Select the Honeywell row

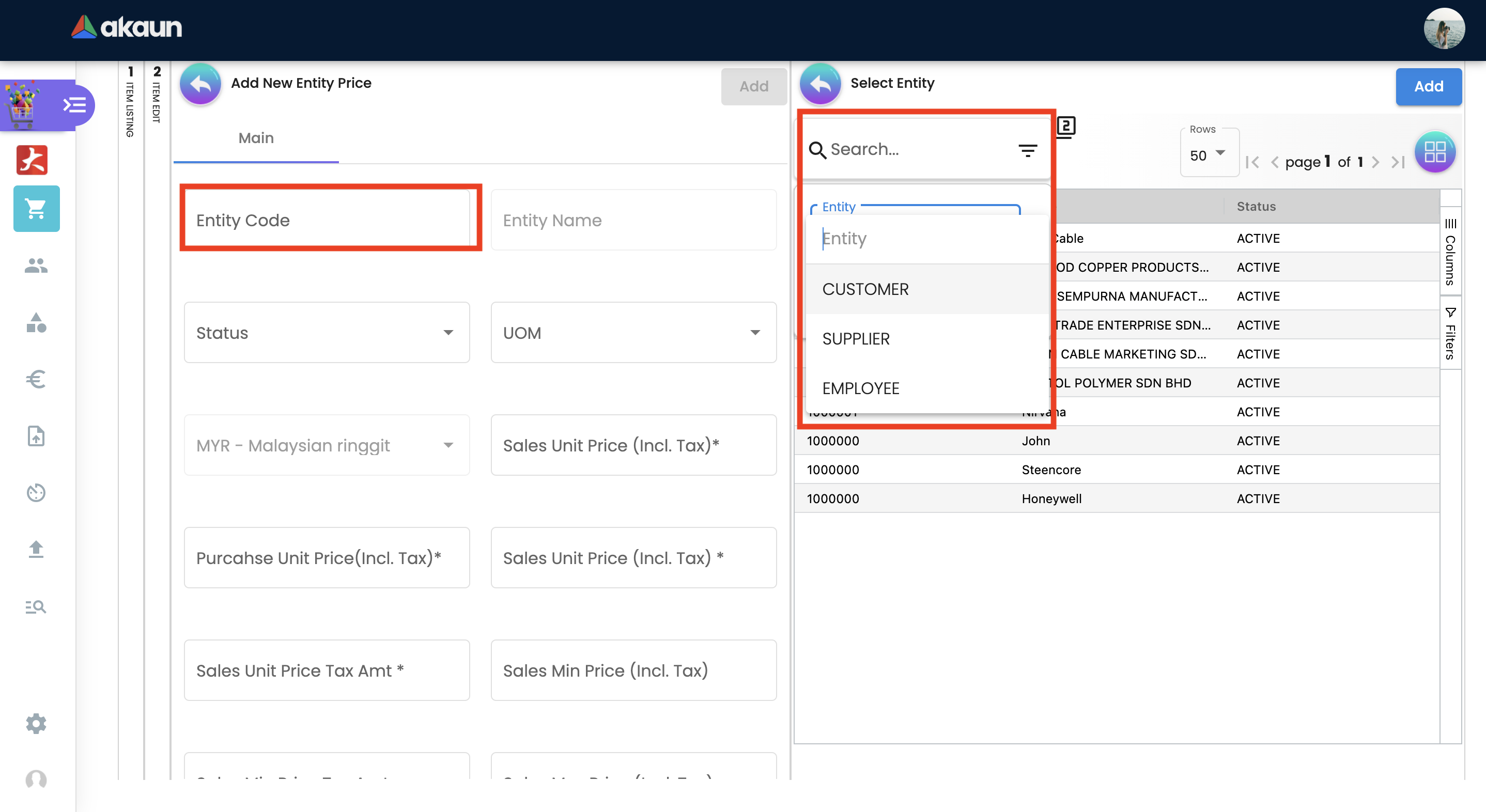tap(1051, 498)
